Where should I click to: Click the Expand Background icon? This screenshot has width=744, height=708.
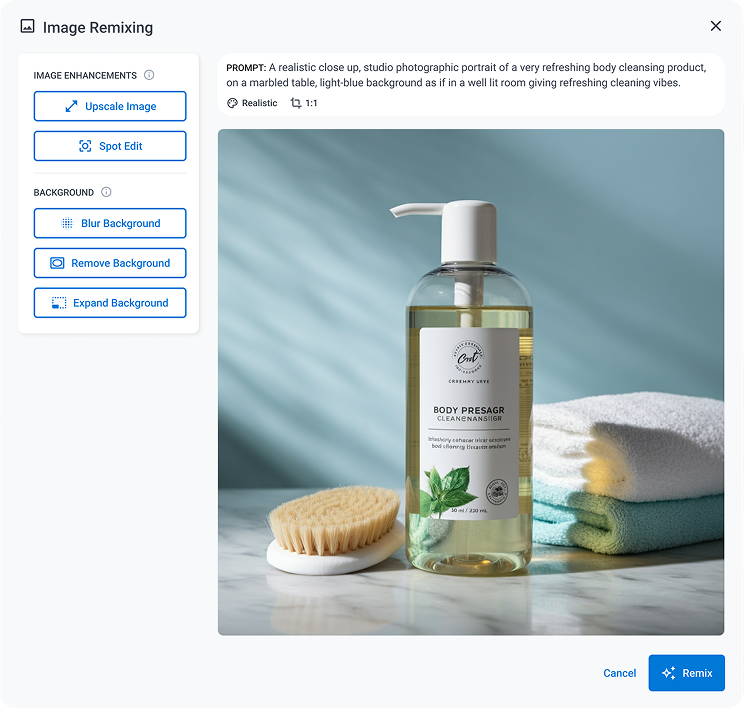59,303
